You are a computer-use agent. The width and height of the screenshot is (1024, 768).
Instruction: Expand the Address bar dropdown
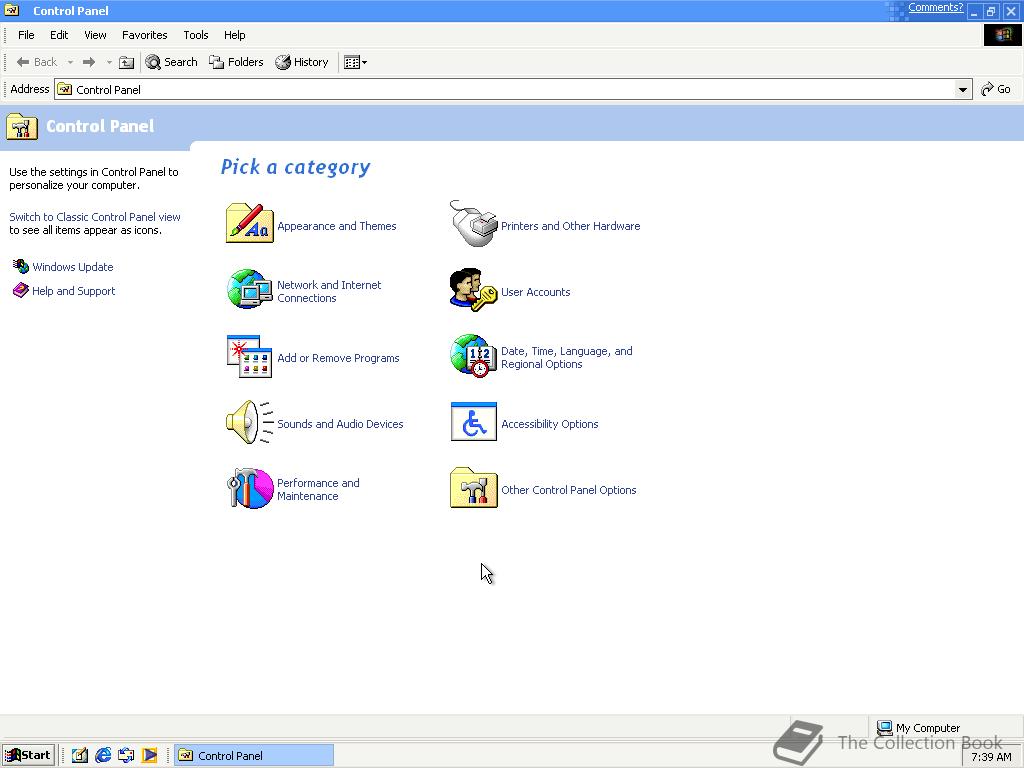coord(963,89)
